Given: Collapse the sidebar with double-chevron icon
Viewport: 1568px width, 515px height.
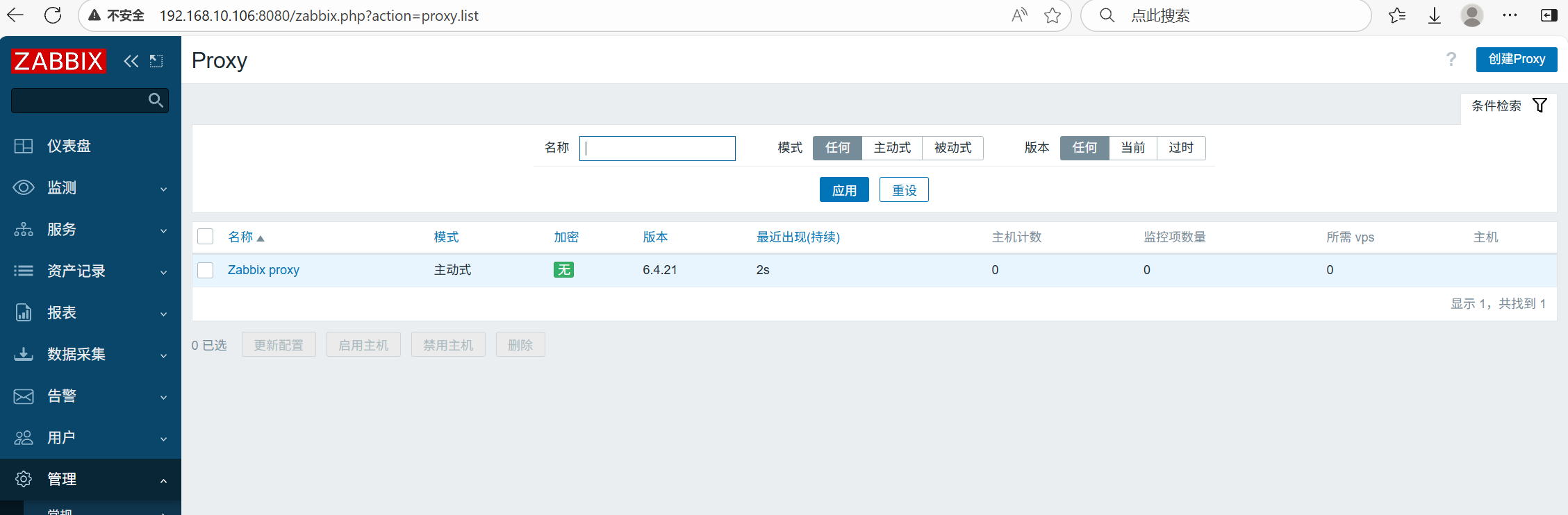Looking at the screenshot, I should point(131,61).
